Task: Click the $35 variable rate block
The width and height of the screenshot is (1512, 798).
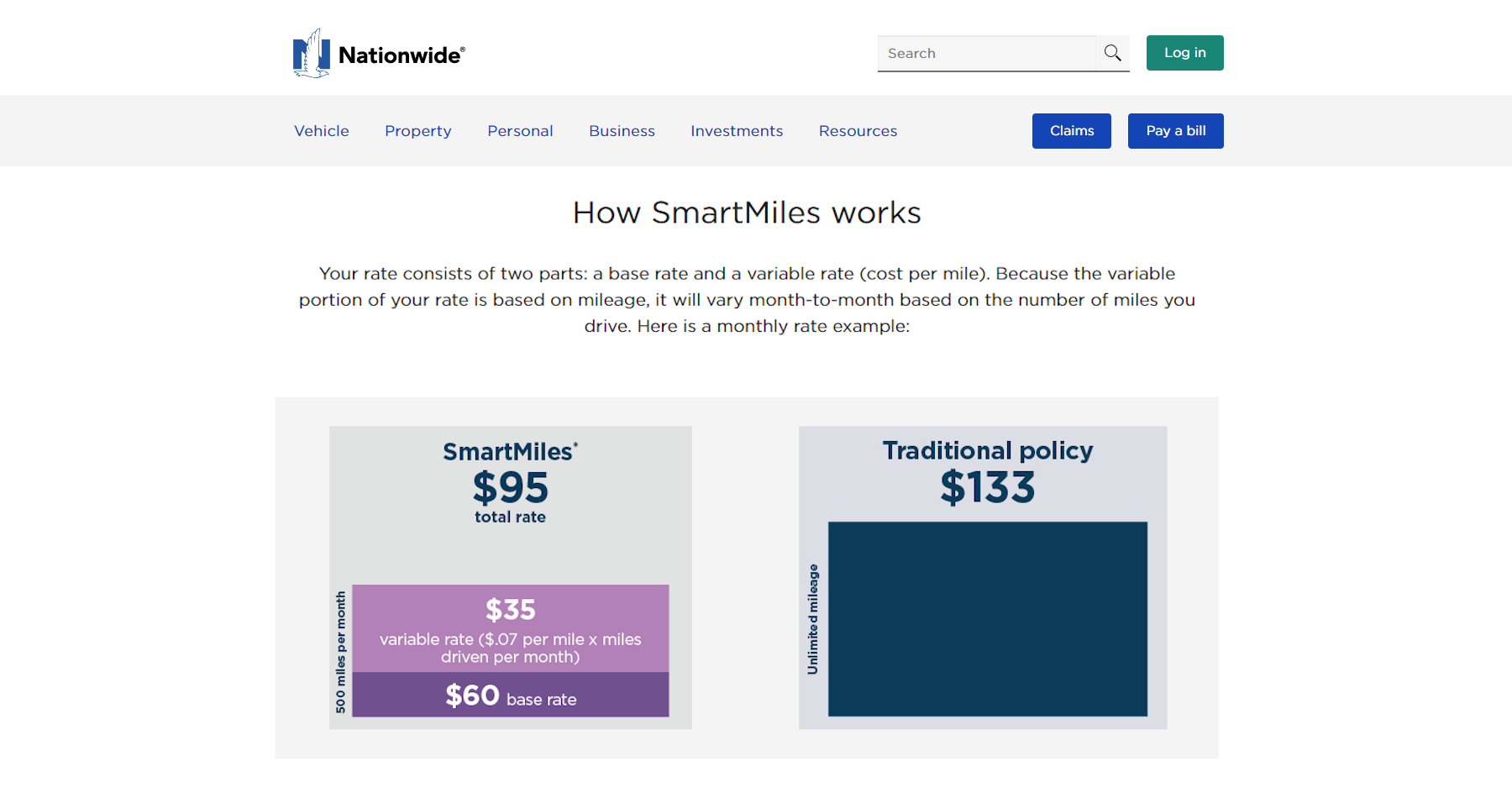Action: (x=511, y=628)
